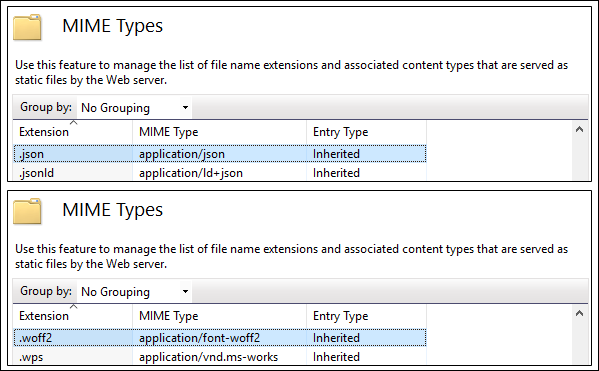Sort by Entry Type column in the bottom panel
Viewport: 599px width, 371px height.
point(366,316)
